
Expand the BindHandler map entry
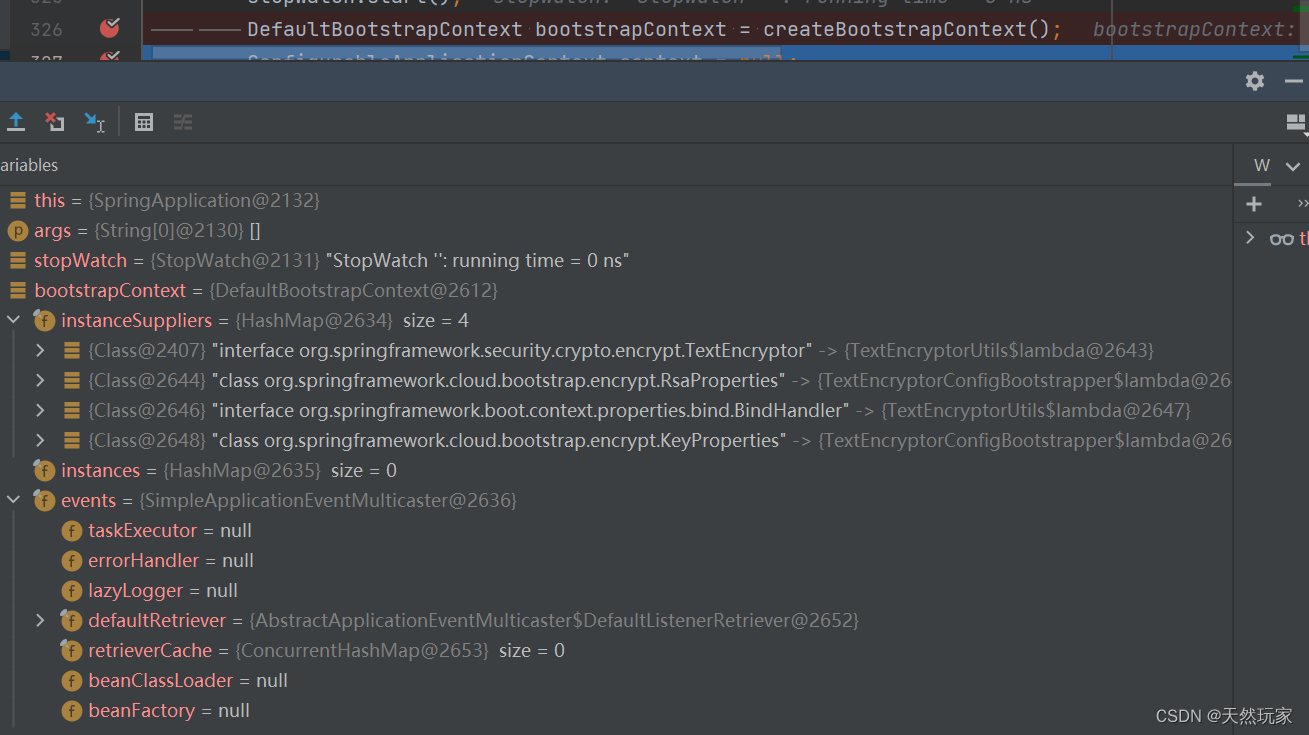click(x=40, y=410)
